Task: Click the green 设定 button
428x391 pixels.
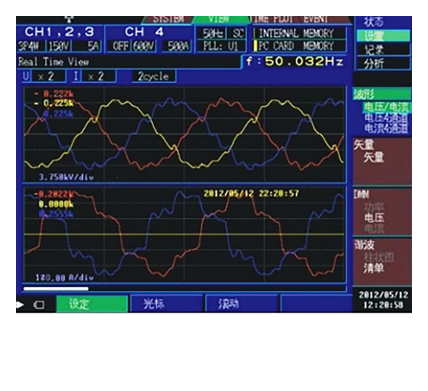Action: tap(92, 304)
